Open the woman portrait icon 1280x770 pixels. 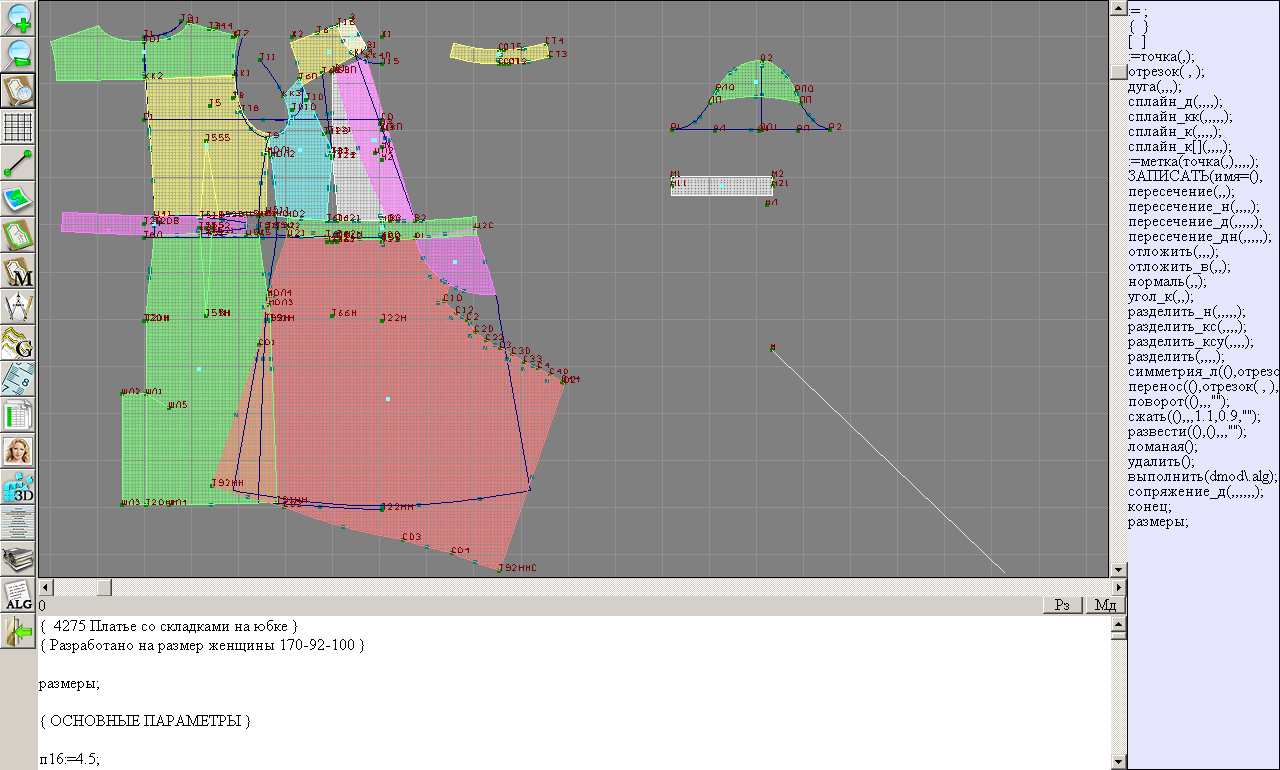18,451
